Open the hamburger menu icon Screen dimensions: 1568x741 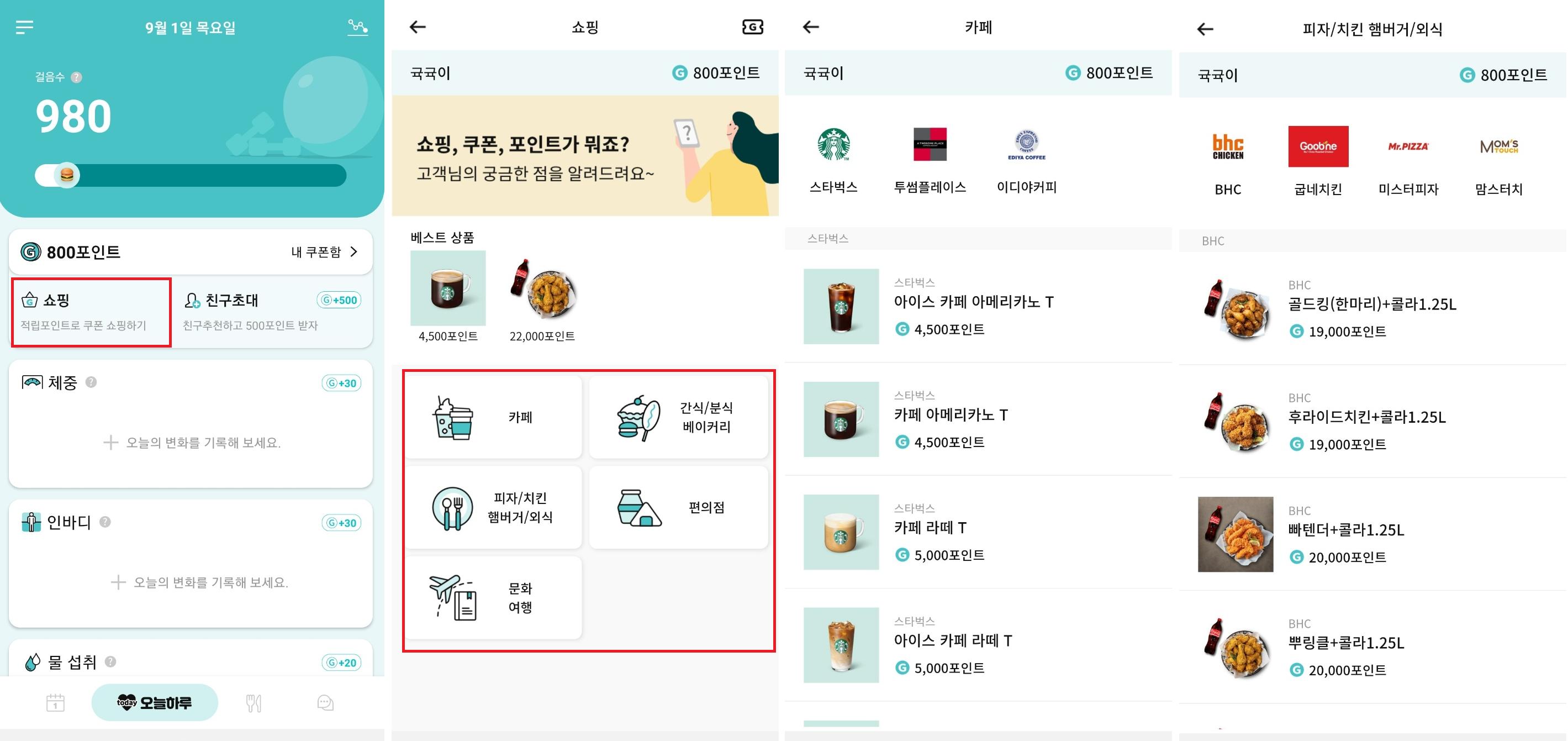[24, 27]
